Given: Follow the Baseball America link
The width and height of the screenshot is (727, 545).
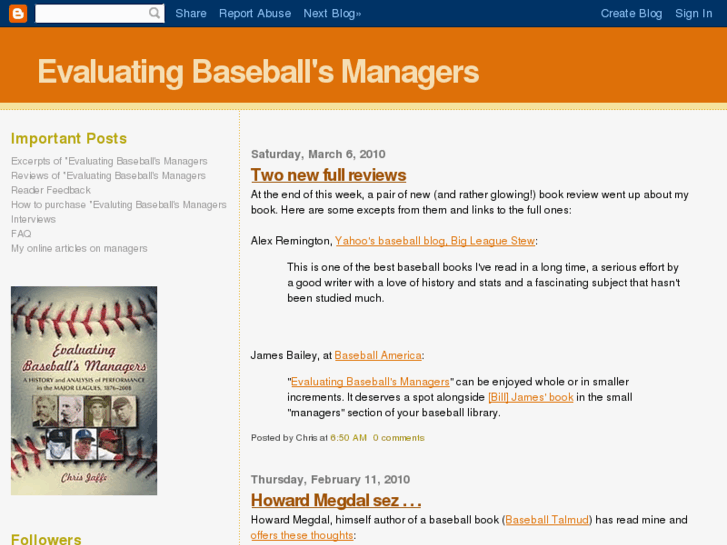Looking at the screenshot, I should click(378, 355).
